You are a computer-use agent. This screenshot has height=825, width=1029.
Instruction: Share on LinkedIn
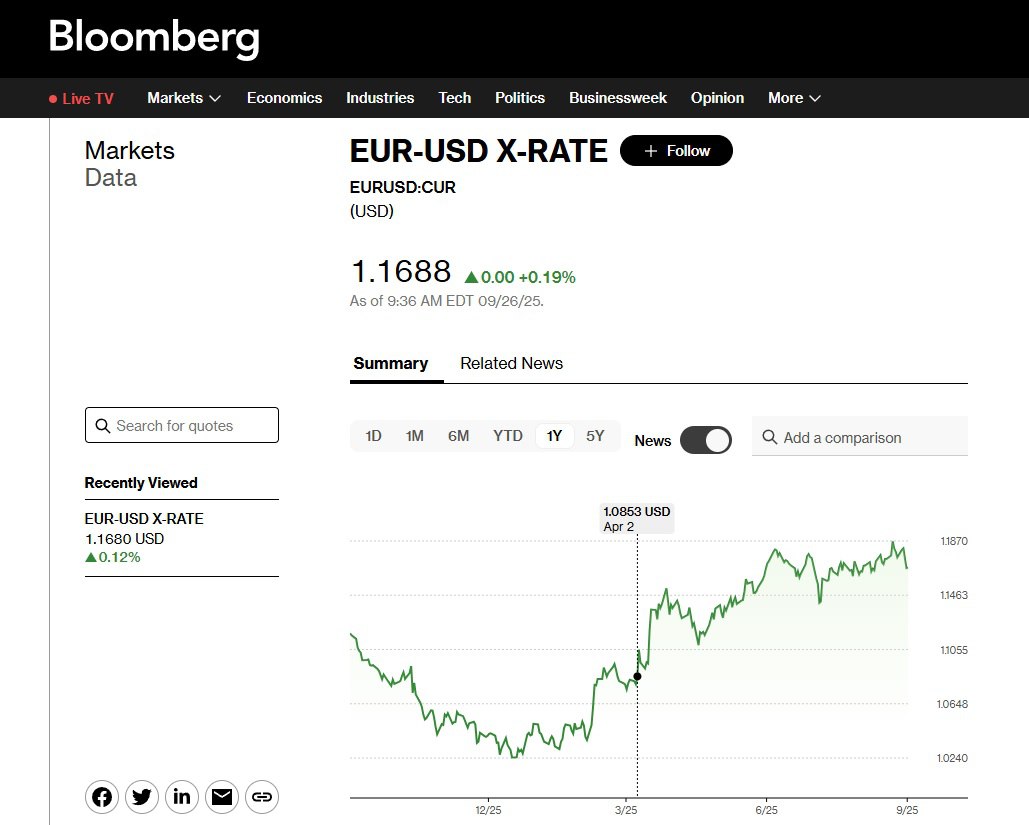coord(182,797)
